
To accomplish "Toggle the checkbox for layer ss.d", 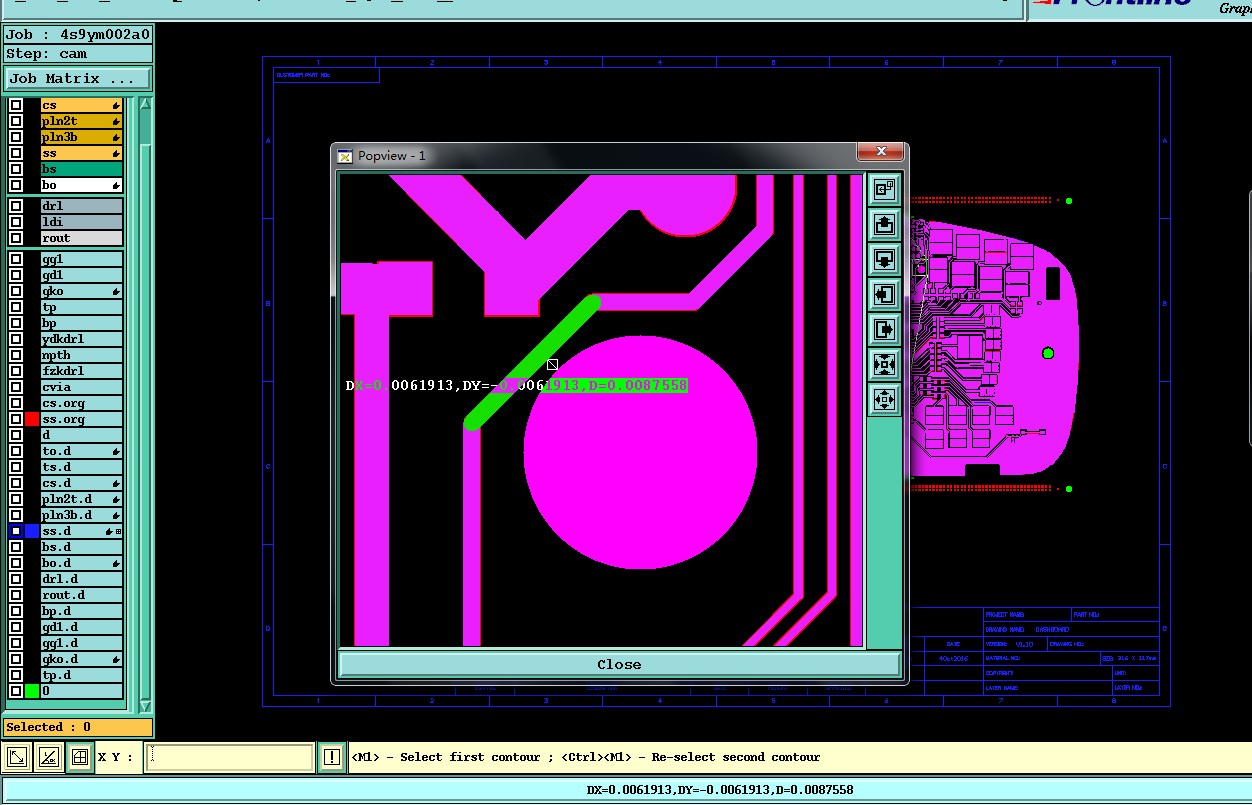I will click(x=16, y=531).
